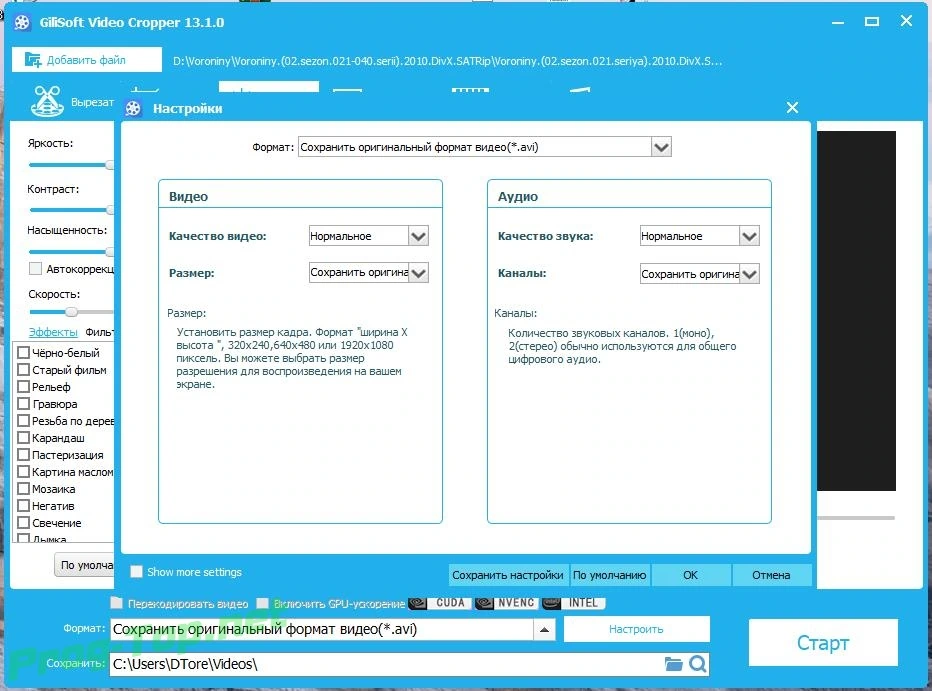The image size is (932, 691).
Task: Check the Карандаш effect
Action: 24,438
